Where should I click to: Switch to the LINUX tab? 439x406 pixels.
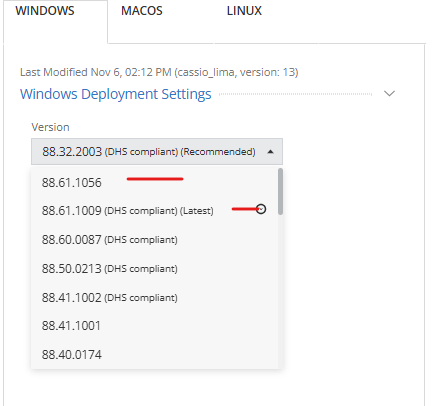(x=244, y=11)
